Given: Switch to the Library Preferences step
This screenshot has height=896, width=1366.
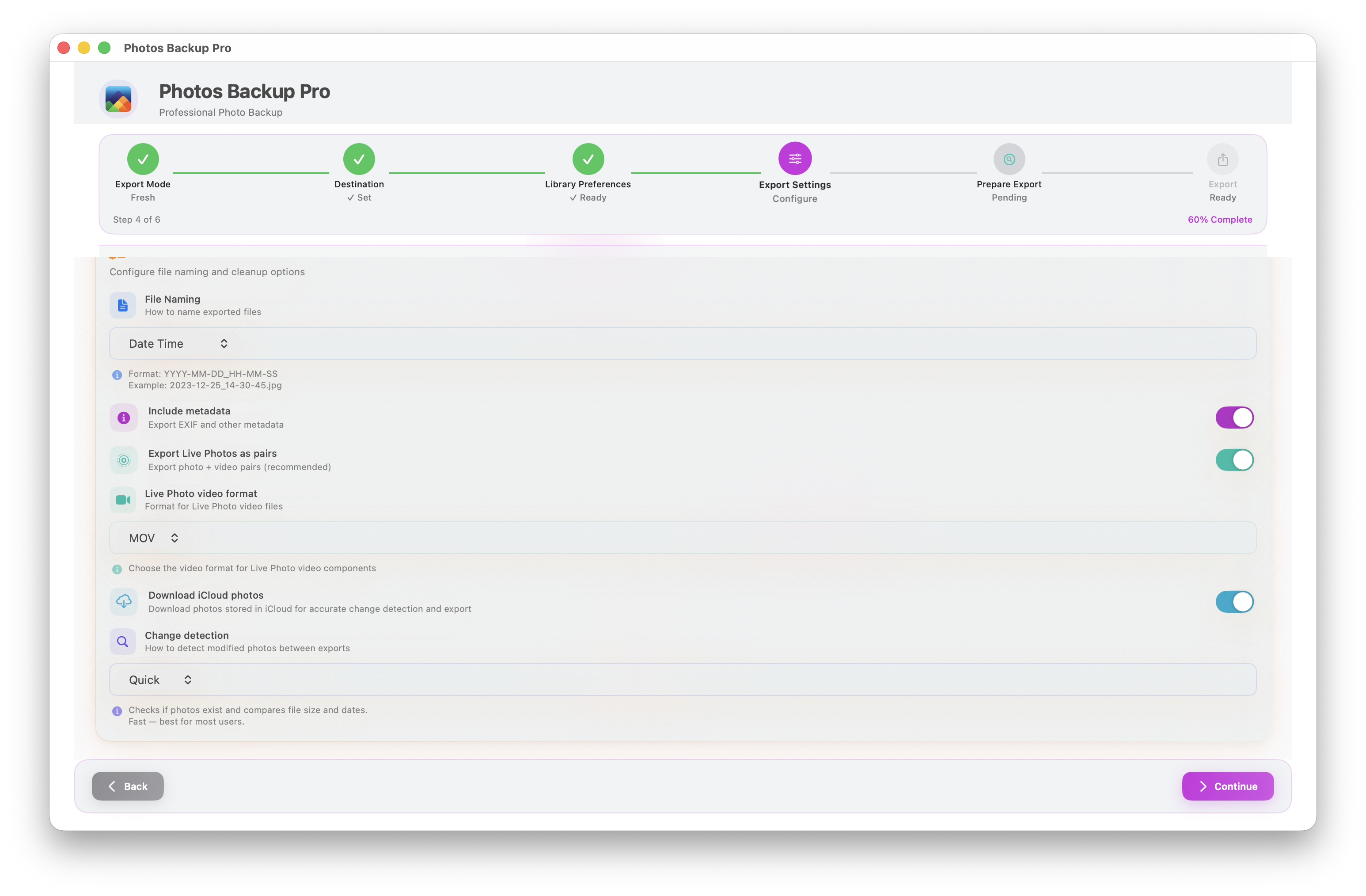Looking at the screenshot, I should 588,159.
